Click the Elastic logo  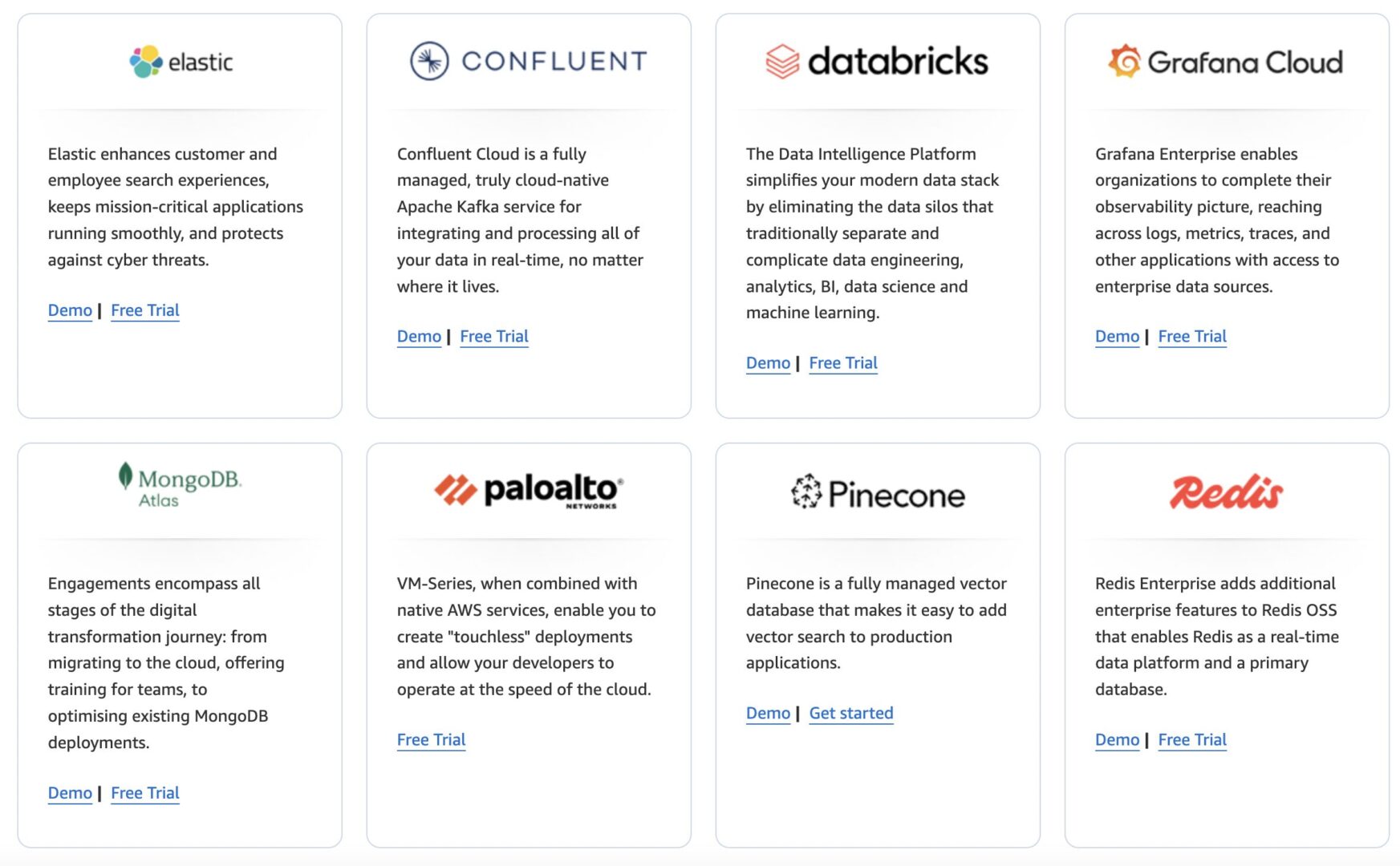pyautogui.click(x=181, y=62)
